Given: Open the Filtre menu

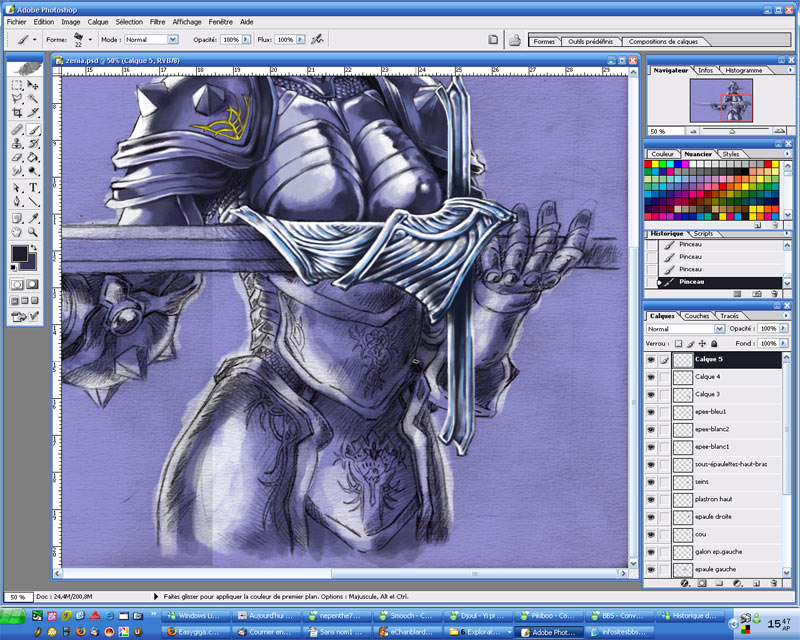Looking at the screenshot, I should coord(158,22).
